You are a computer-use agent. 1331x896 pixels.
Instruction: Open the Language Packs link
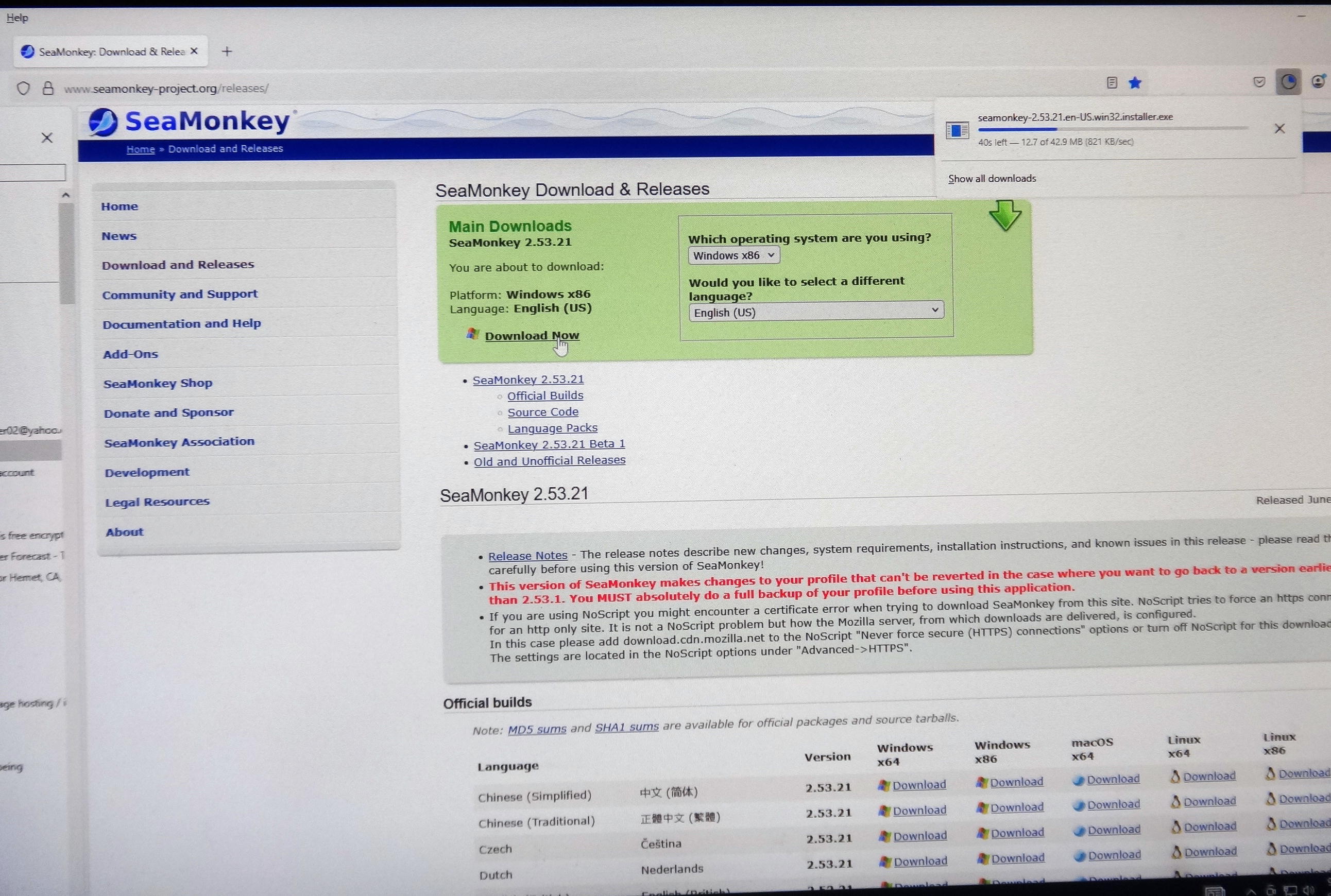(x=553, y=428)
